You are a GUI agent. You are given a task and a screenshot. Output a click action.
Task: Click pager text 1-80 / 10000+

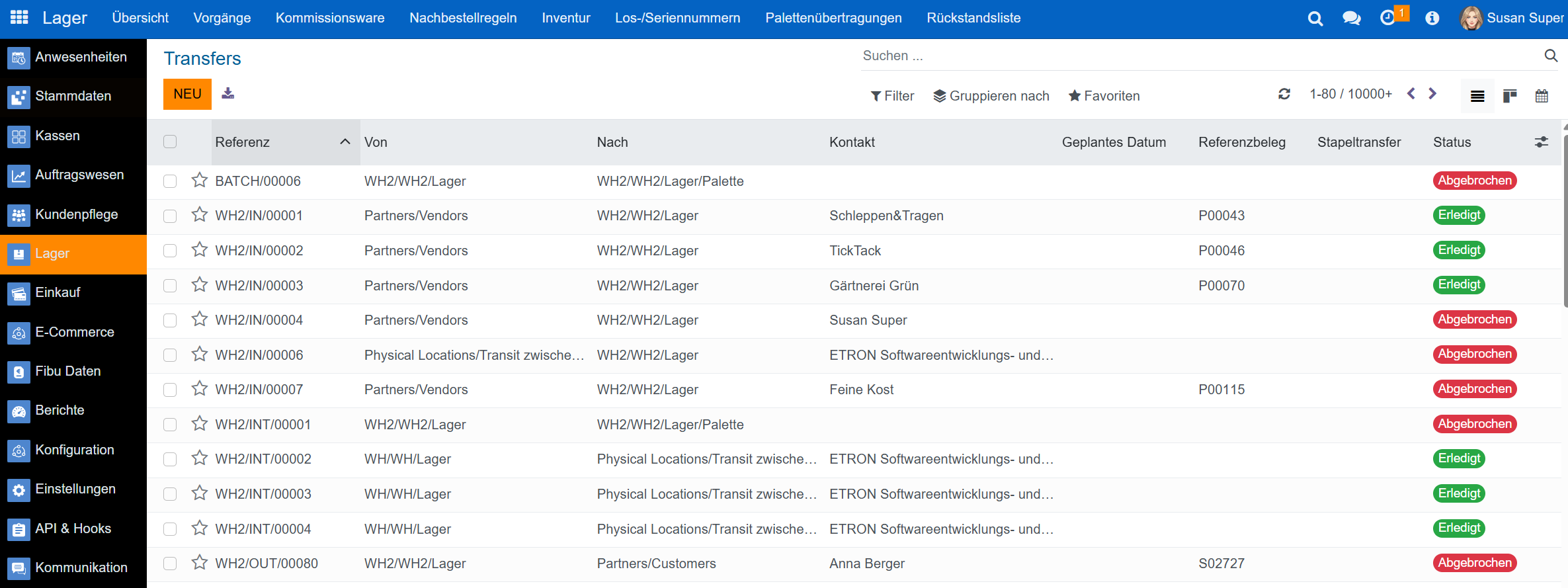(x=1350, y=94)
